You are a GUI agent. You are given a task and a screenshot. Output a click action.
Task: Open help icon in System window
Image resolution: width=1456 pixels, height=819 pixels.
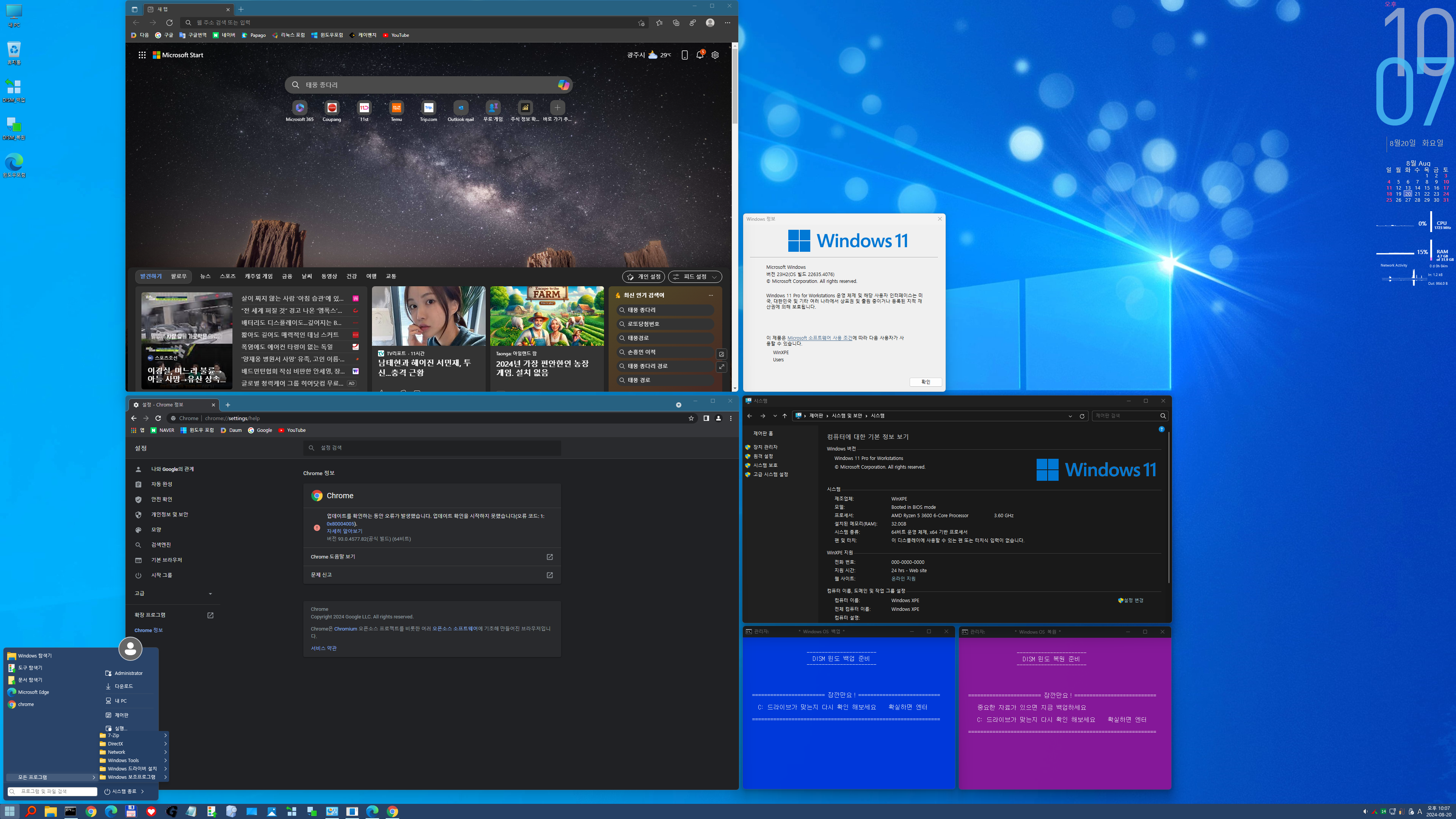(x=1161, y=430)
